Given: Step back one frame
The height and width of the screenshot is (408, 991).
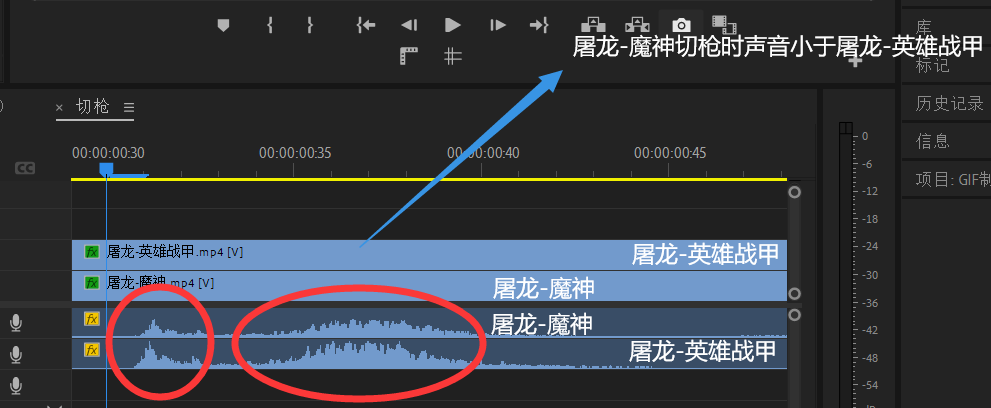Looking at the screenshot, I should (x=409, y=25).
